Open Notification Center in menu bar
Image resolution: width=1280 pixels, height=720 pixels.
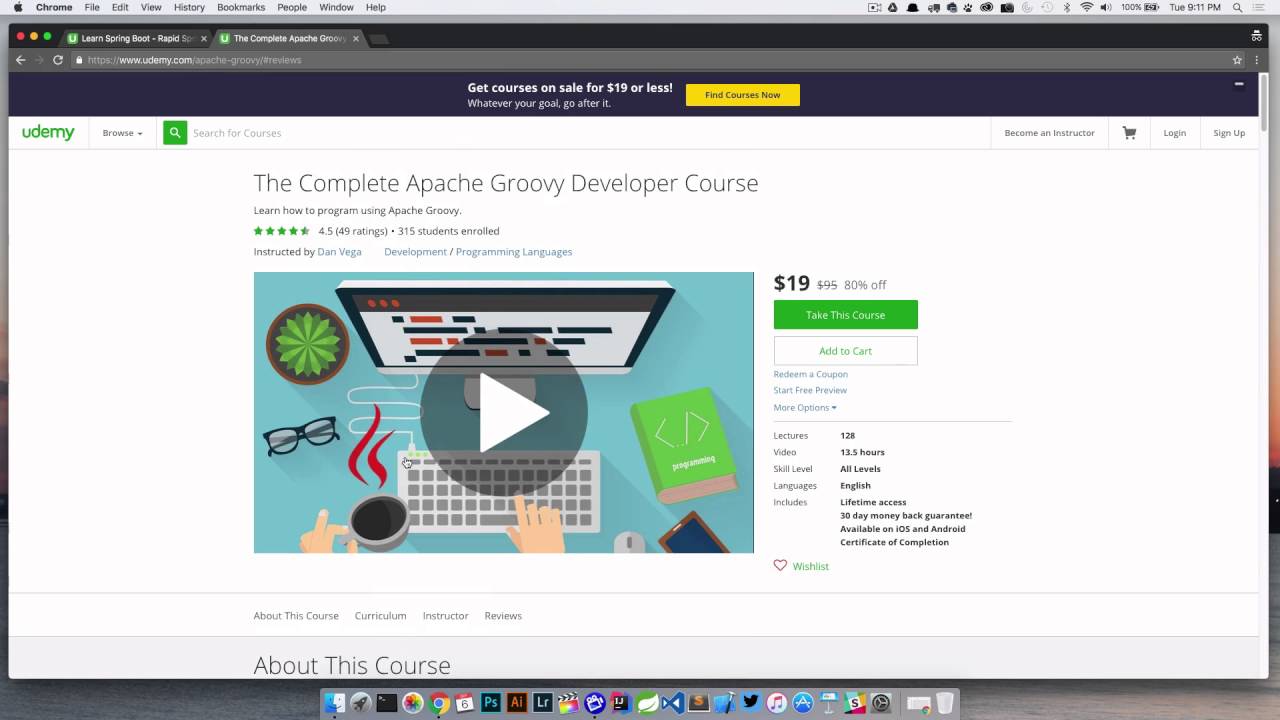pyautogui.click(x=1261, y=7)
